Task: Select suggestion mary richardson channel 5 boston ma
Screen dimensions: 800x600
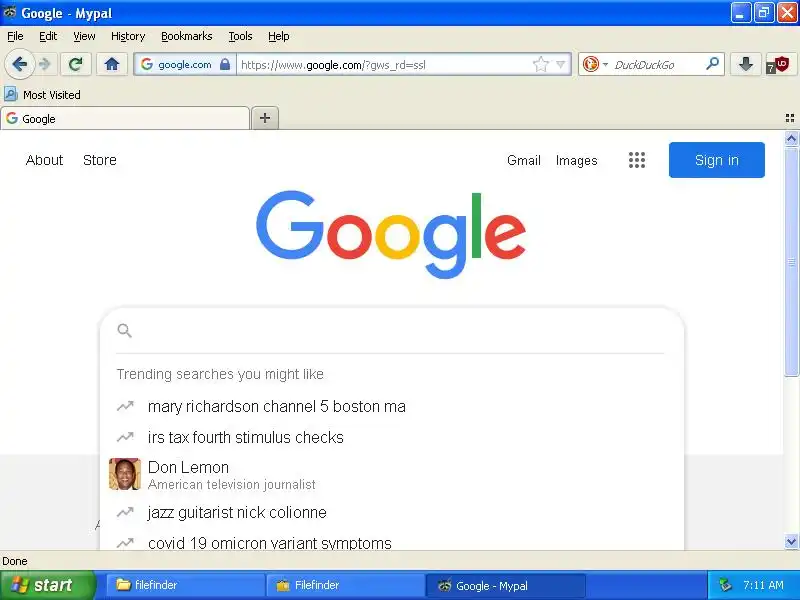Action: tap(277, 407)
